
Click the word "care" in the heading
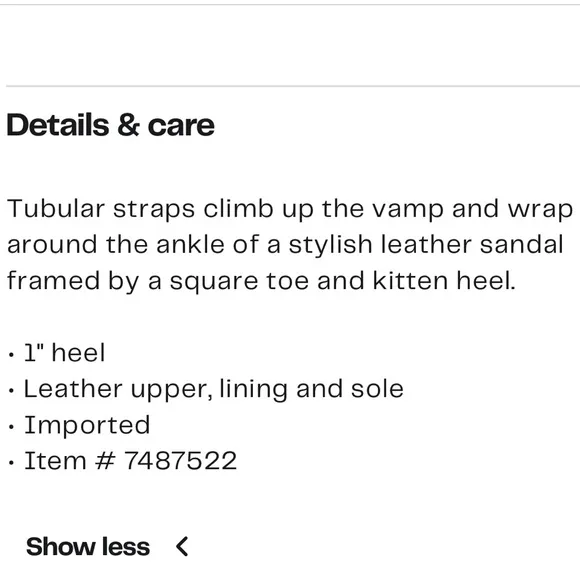[x=181, y=127]
